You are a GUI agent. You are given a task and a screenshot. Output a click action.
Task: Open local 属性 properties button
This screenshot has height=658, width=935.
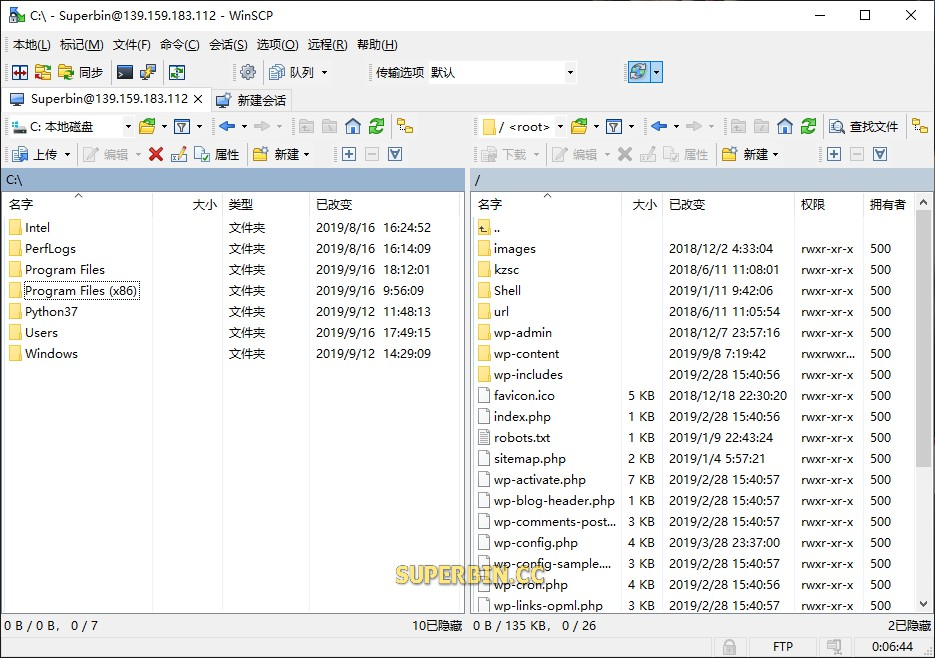click(216, 155)
